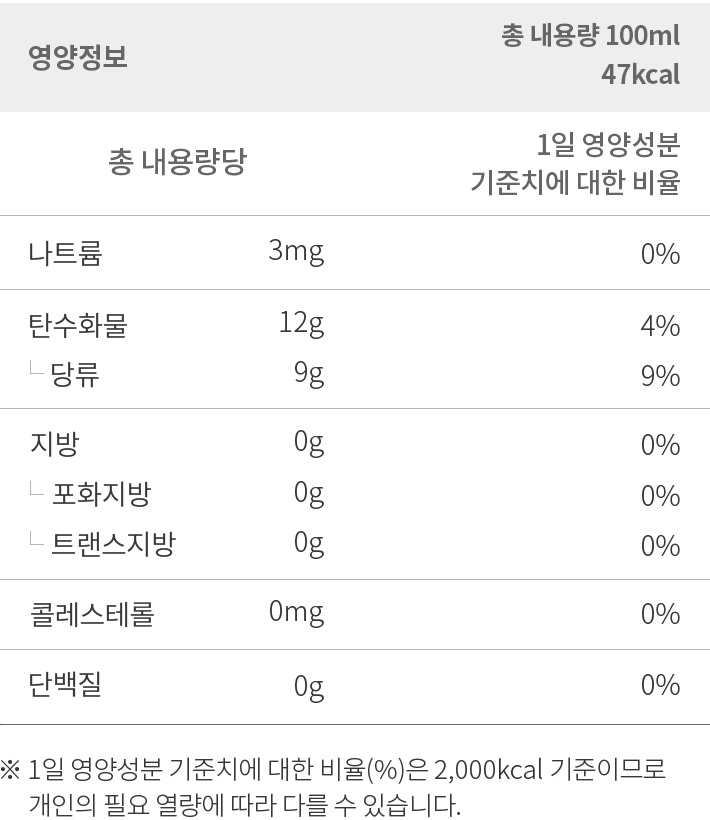Click the 3mg sodium value
The height and width of the screenshot is (820, 710).
(296, 252)
